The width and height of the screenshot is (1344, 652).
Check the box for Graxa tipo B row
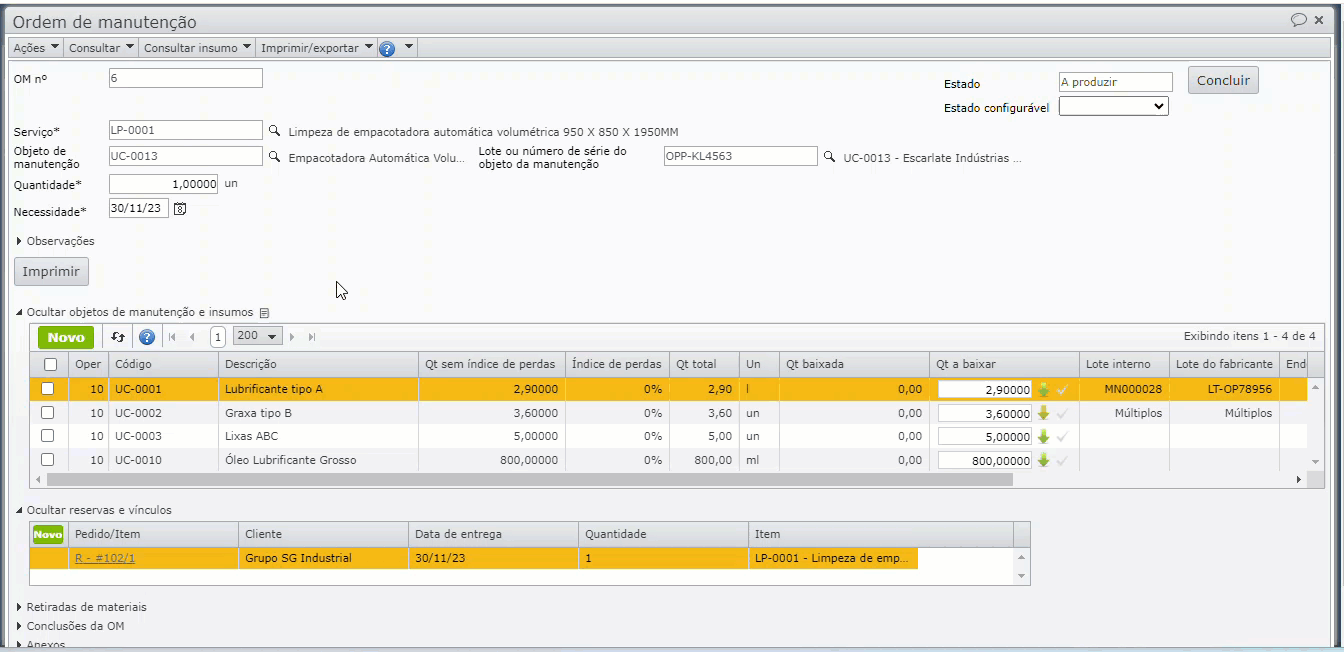tap(48, 413)
